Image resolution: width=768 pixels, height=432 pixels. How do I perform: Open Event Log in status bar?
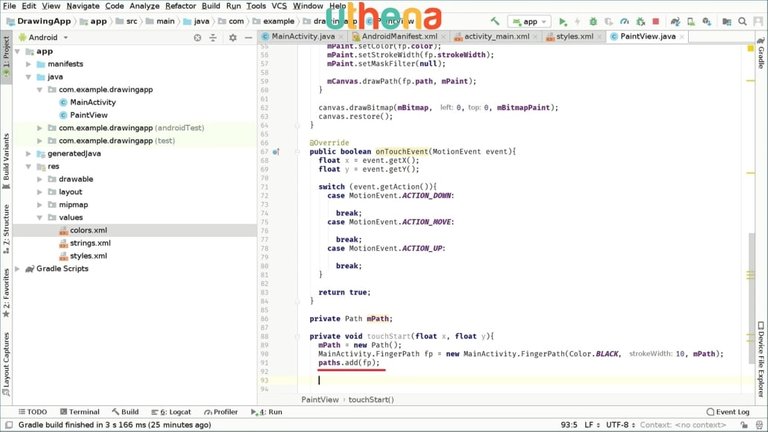point(727,411)
